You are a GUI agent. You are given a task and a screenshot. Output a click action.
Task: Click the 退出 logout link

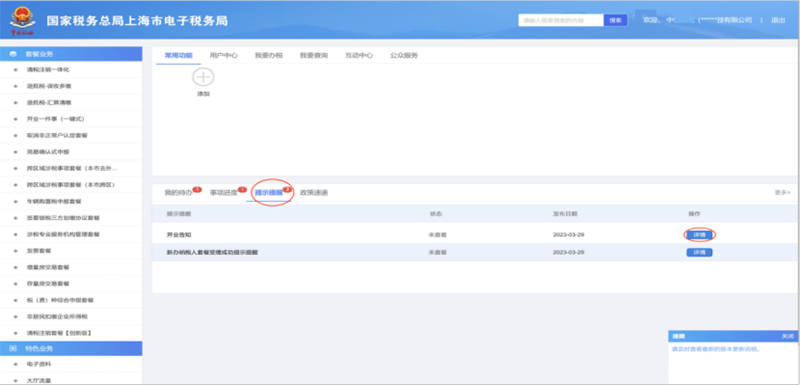tap(778, 20)
